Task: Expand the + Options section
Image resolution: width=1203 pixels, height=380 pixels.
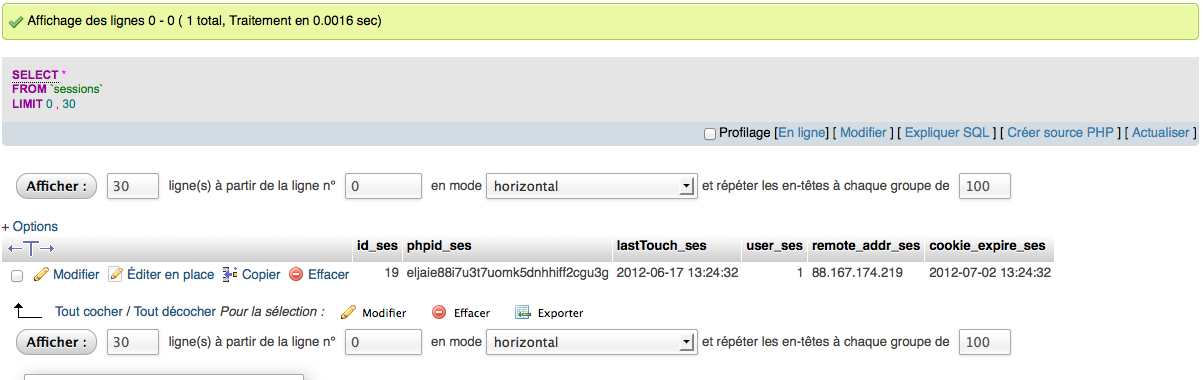Action: 30,227
